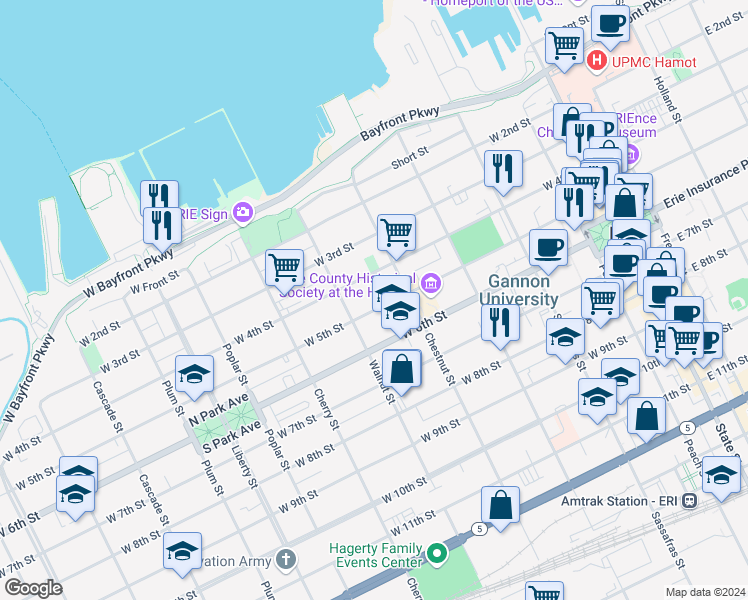Open the restaurant marker near Short St

[x=503, y=167]
